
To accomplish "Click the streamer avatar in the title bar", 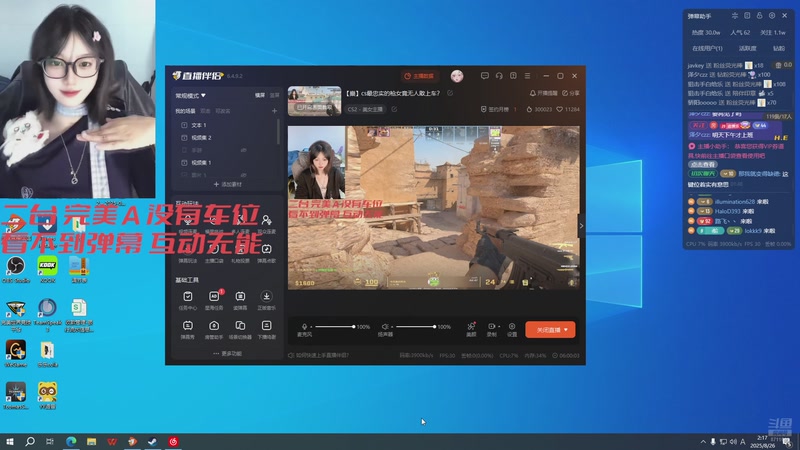I will (x=457, y=76).
